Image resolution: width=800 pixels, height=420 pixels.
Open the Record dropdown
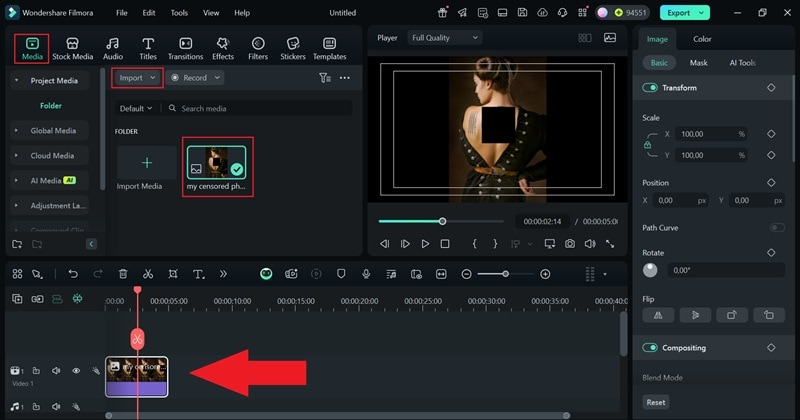[195, 78]
